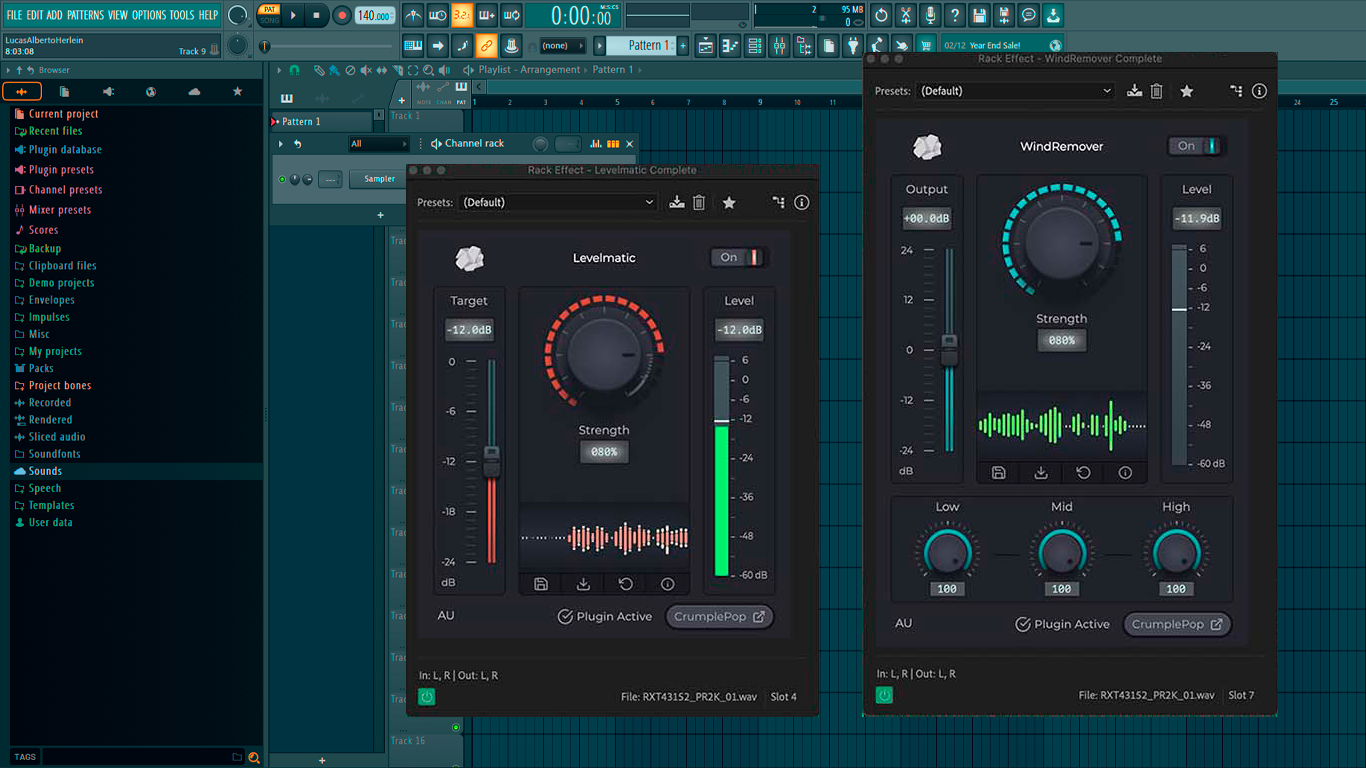
Task: Open the PATTERNS menu
Action: pos(85,15)
